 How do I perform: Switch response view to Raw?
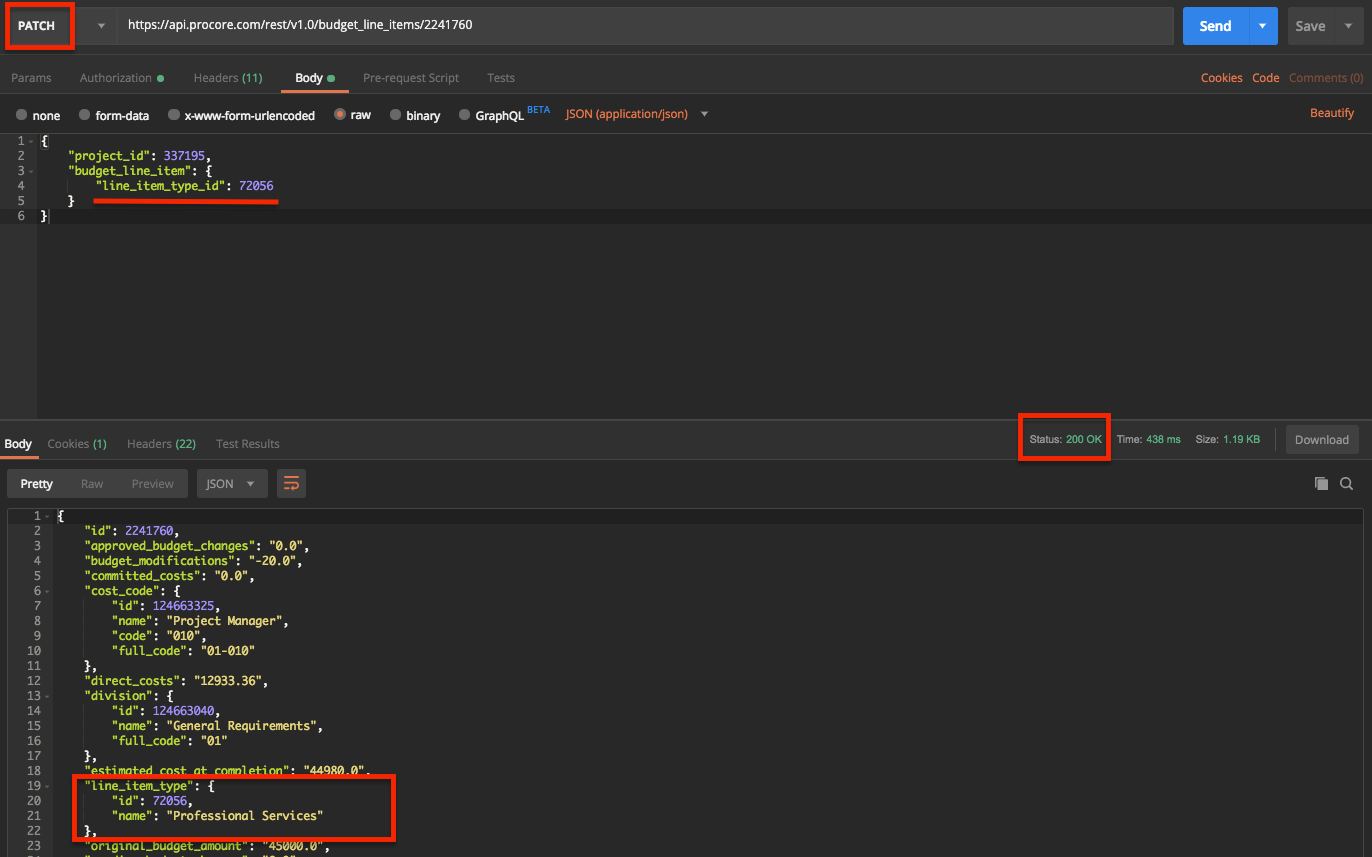pyautogui.click(x=92, y=484)
